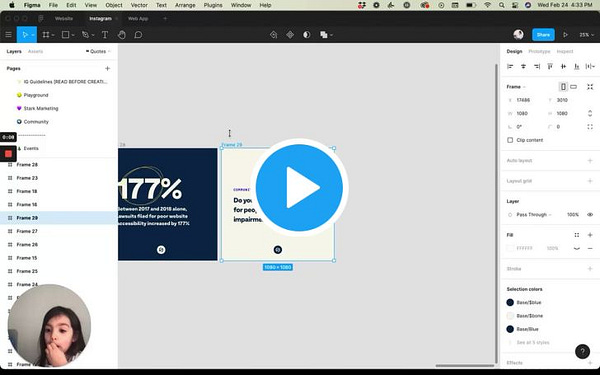Switch to the Inspect tab
Screen dimensions: 600x375
565,51
